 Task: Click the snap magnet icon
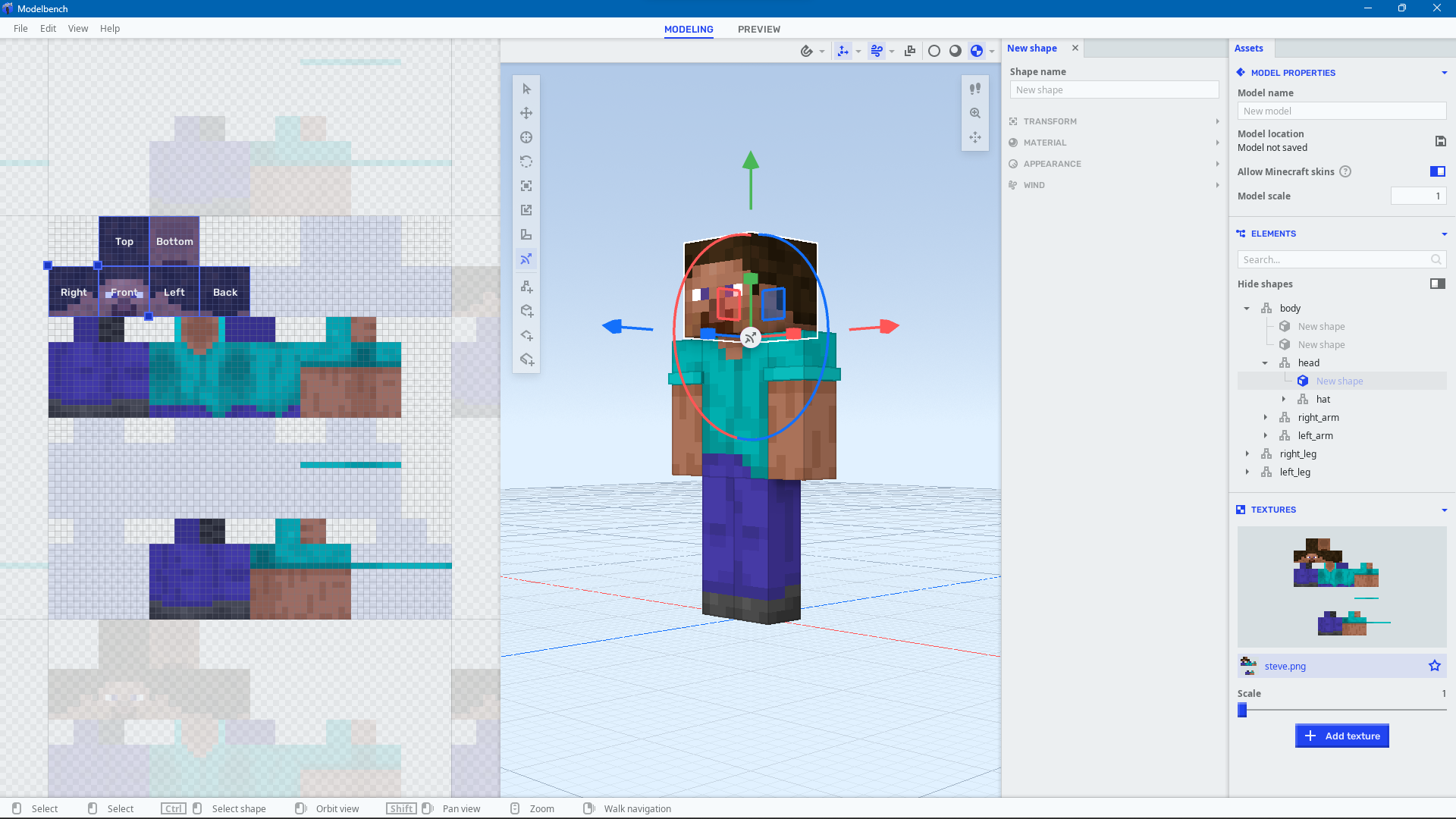(x=807, y=51)
